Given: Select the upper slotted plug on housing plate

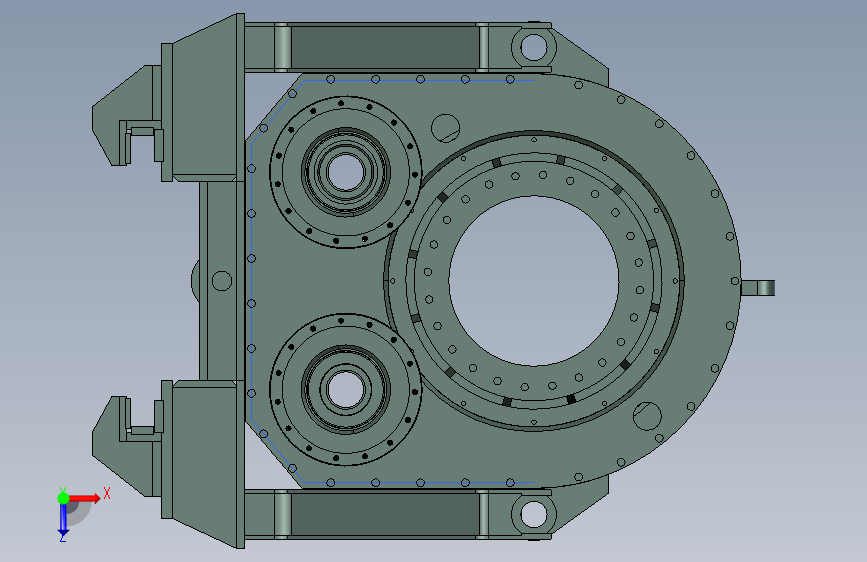Looking at the screenshot, I should click(x=446, y=128).
